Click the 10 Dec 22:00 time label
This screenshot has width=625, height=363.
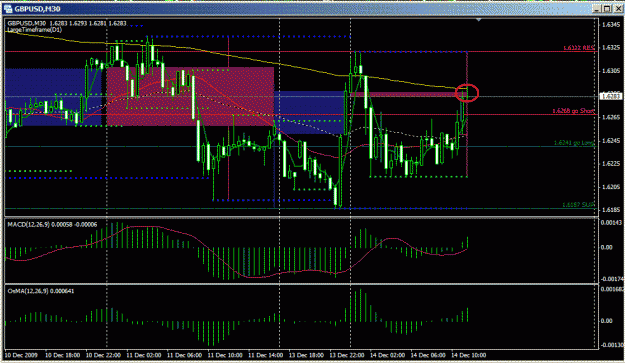click(x=103, y=355)
